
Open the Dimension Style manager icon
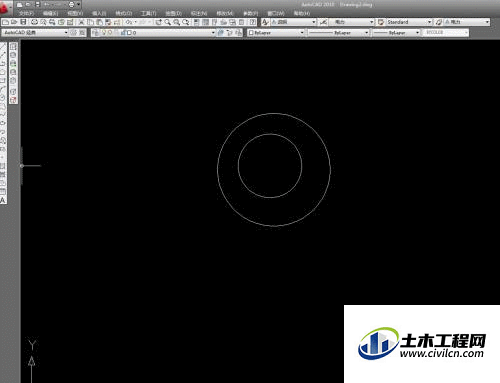323,22
